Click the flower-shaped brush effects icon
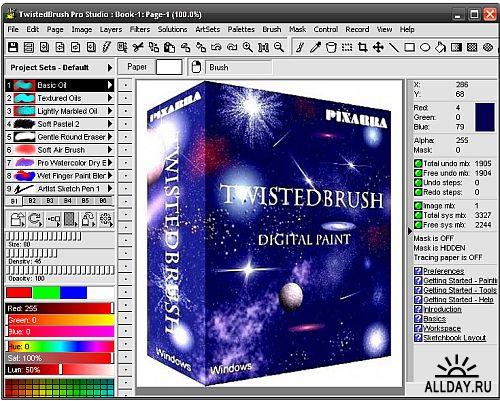 pos(106,219)
